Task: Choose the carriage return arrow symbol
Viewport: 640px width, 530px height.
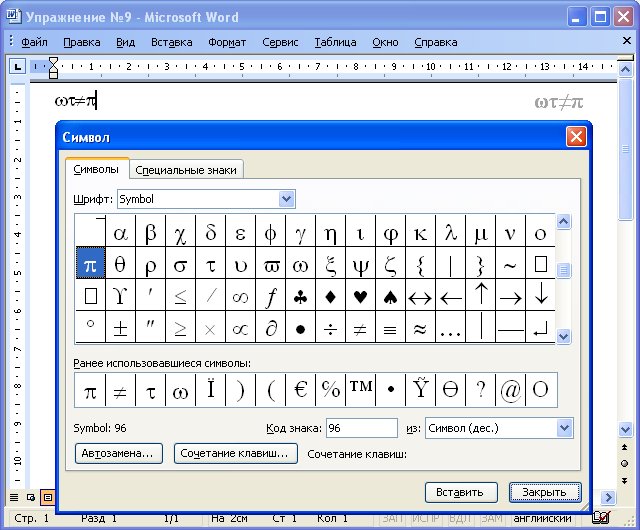Action: tap(540, 326)
